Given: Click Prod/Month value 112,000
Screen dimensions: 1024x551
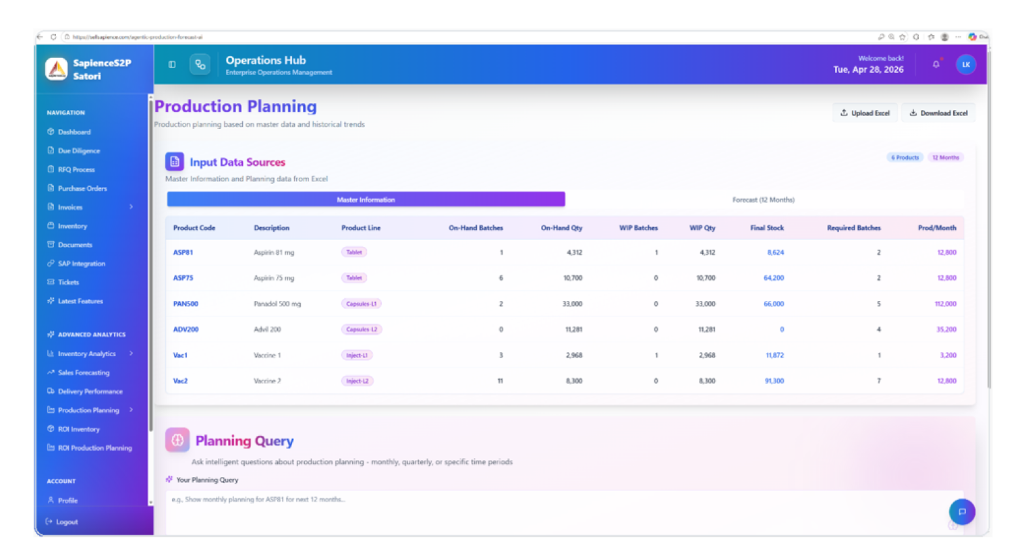Looking at the screenshot, I should tap(945, 304).
